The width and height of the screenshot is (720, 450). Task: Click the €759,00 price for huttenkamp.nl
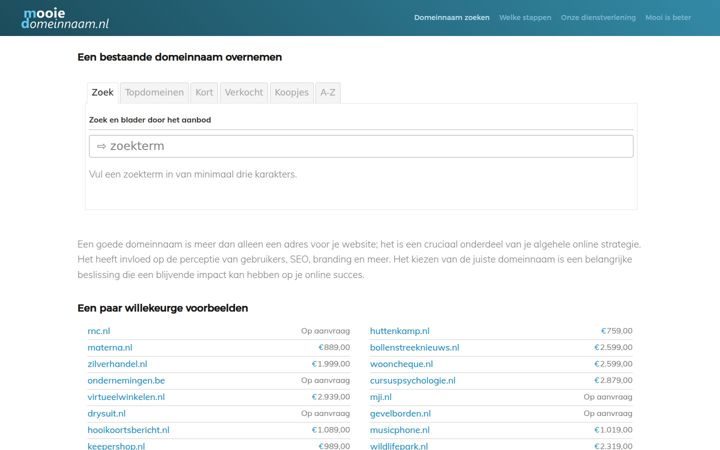[616, 331]
